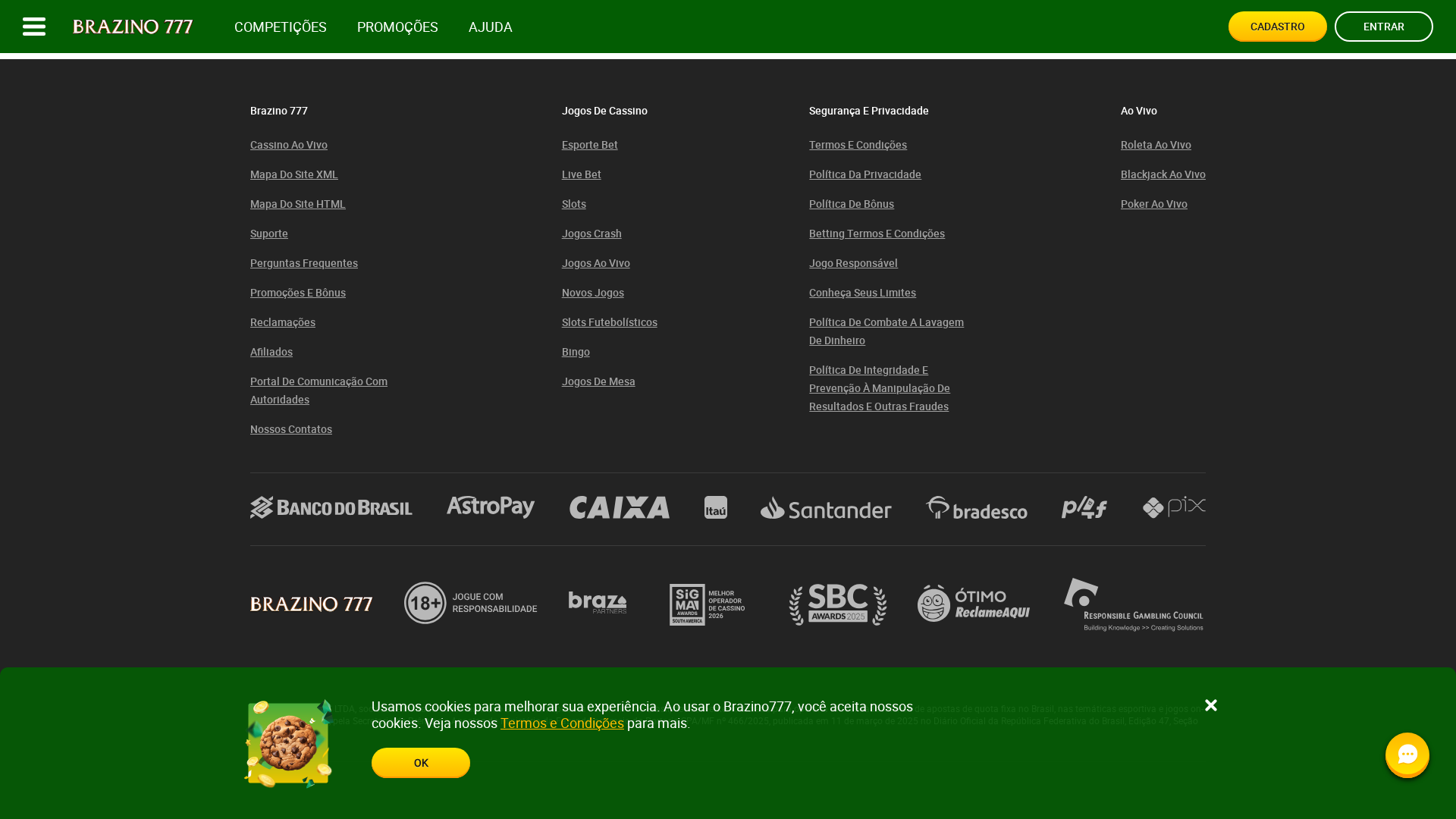Open Betting Termos E Condições link
Viewport: 1456px width, 819px height.
pyautogui.click(x=877, y=234)
